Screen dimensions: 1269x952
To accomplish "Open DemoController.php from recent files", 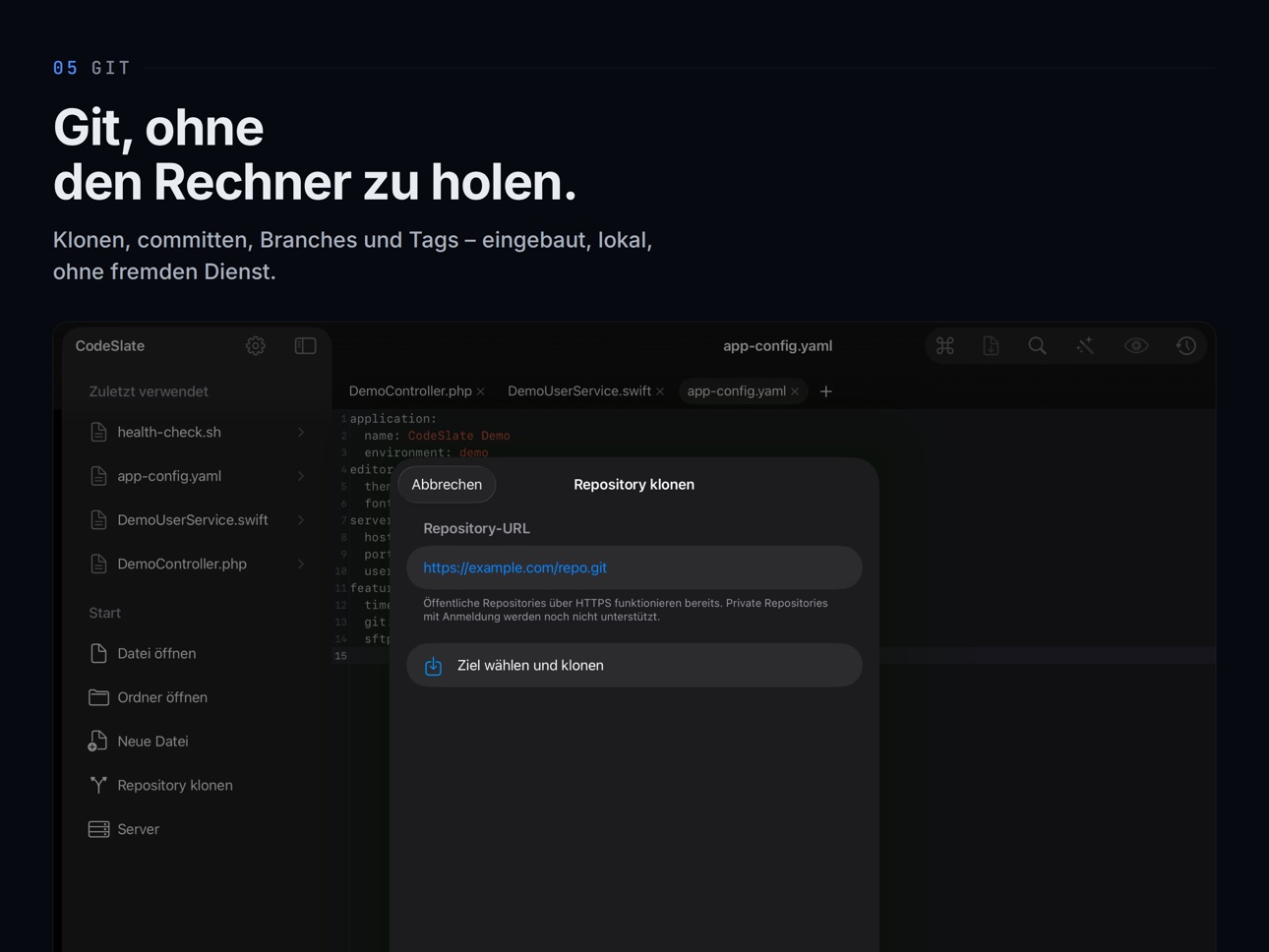I will [x=197, y=565].
